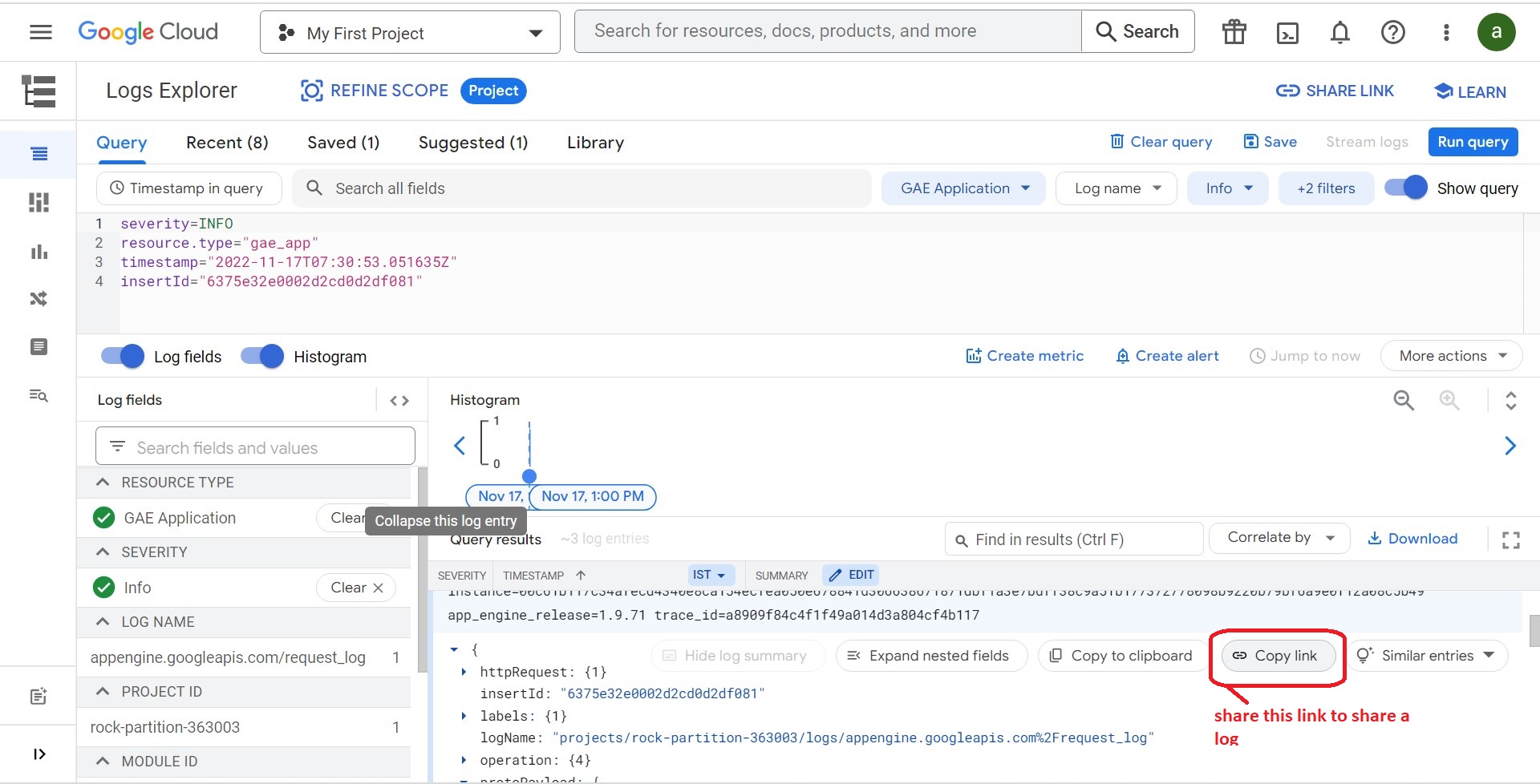Viewport: 1540px width, 784px height.
Task: Click inside the Find in results field
Action: coord(1073,539)
